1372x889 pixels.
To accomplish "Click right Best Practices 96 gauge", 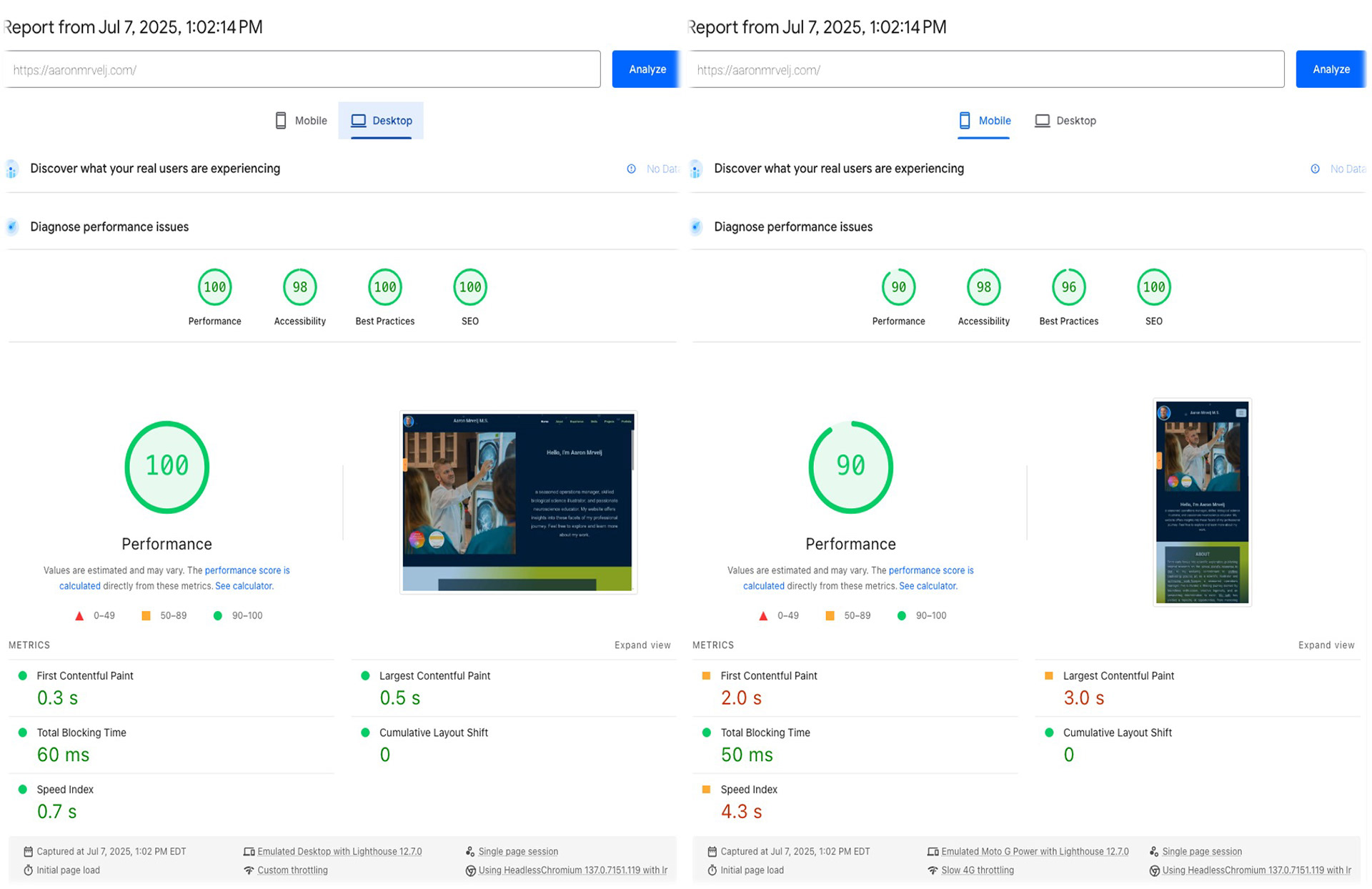I will 1068,287.
